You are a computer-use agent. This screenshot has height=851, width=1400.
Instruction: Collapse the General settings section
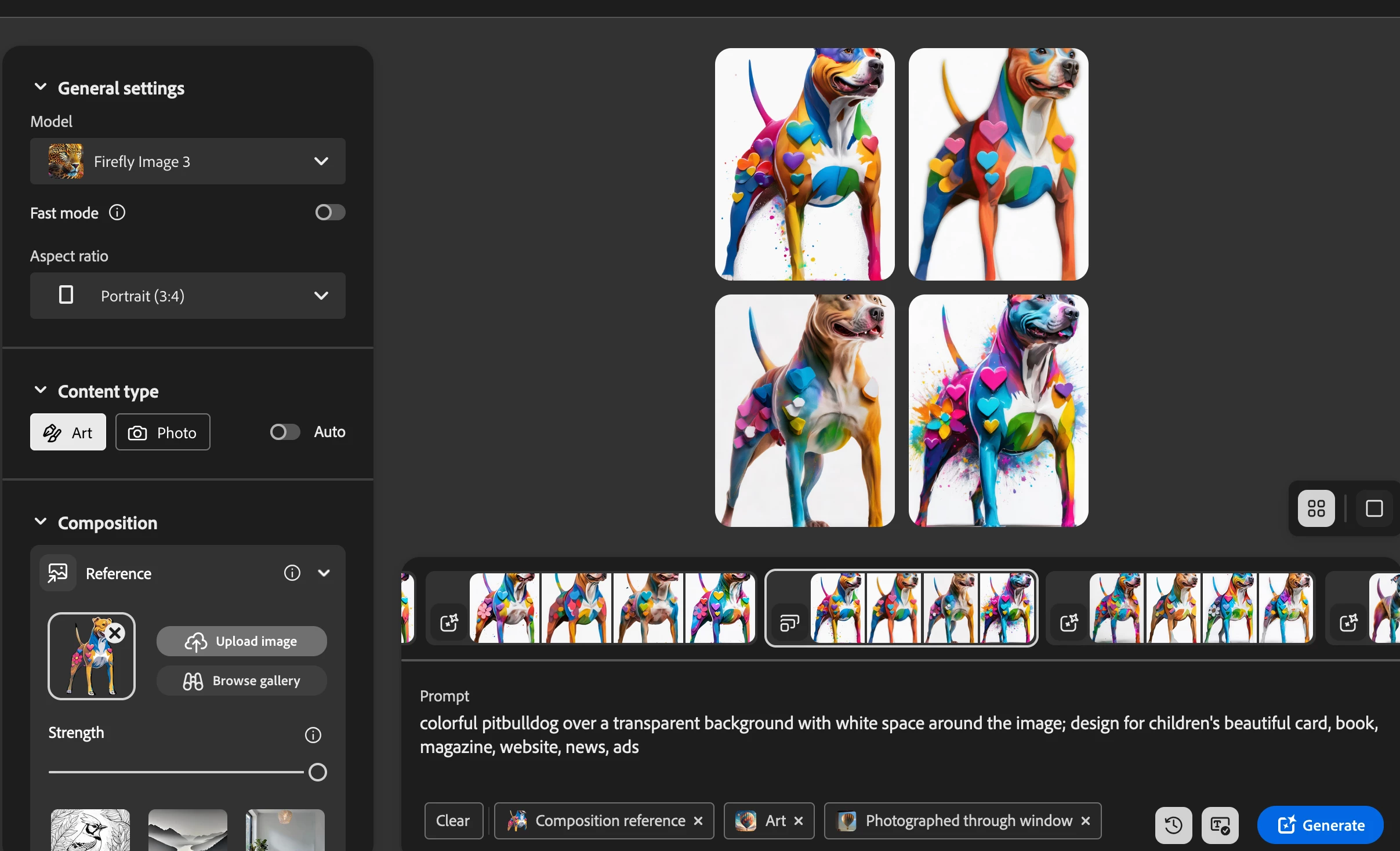point(41,88)
